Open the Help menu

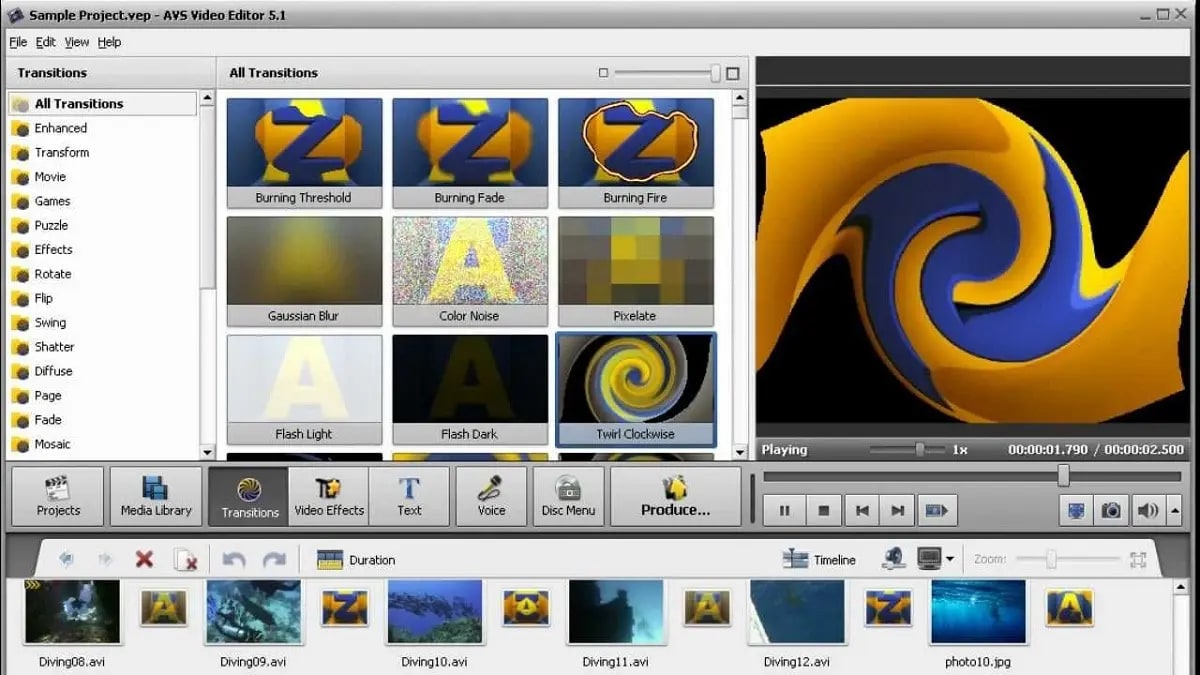click(x=109, y=42)
